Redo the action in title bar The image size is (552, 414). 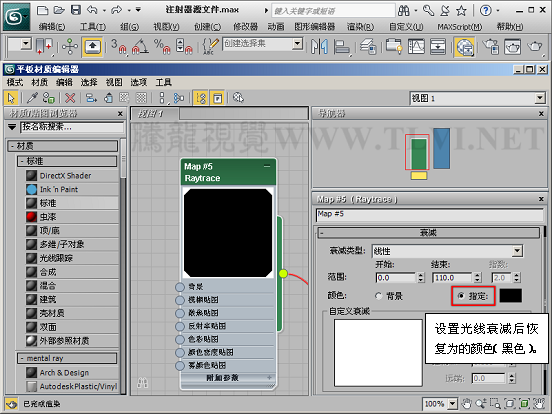(117, 10)
